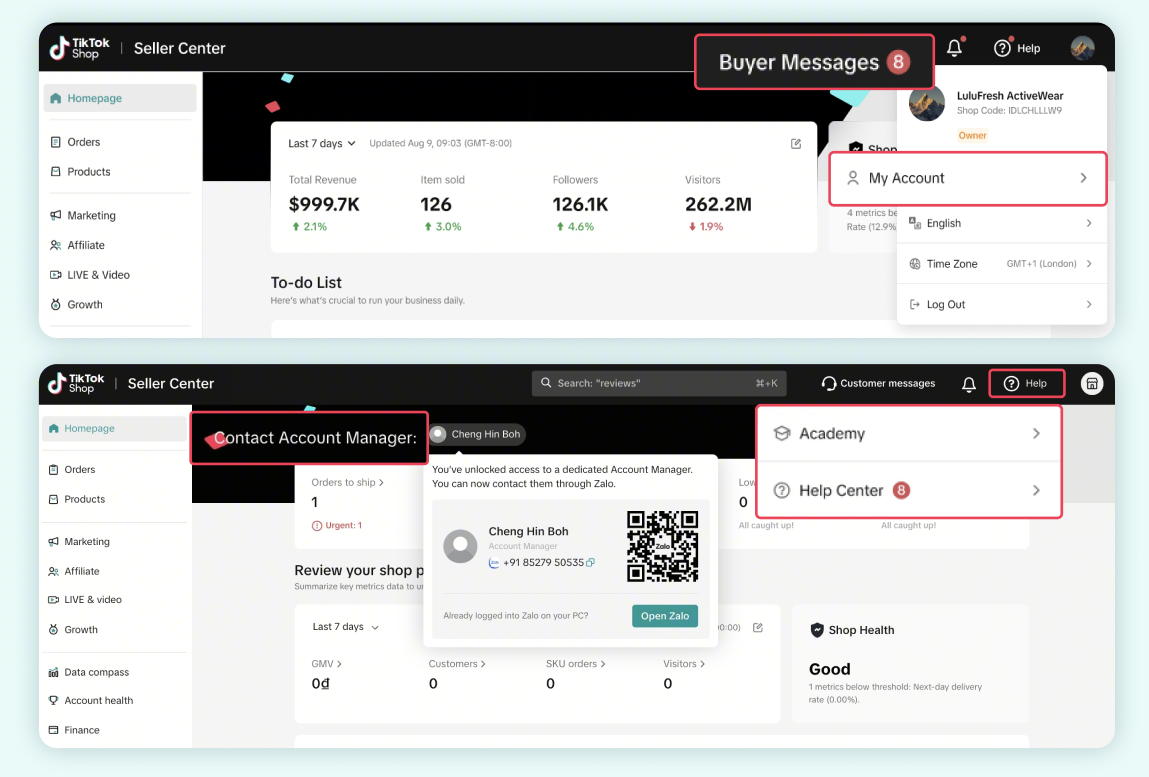1149x777 pixels.
Task: Click the shop storefront icon in lower header
Action: click(x=1092, y=383)
